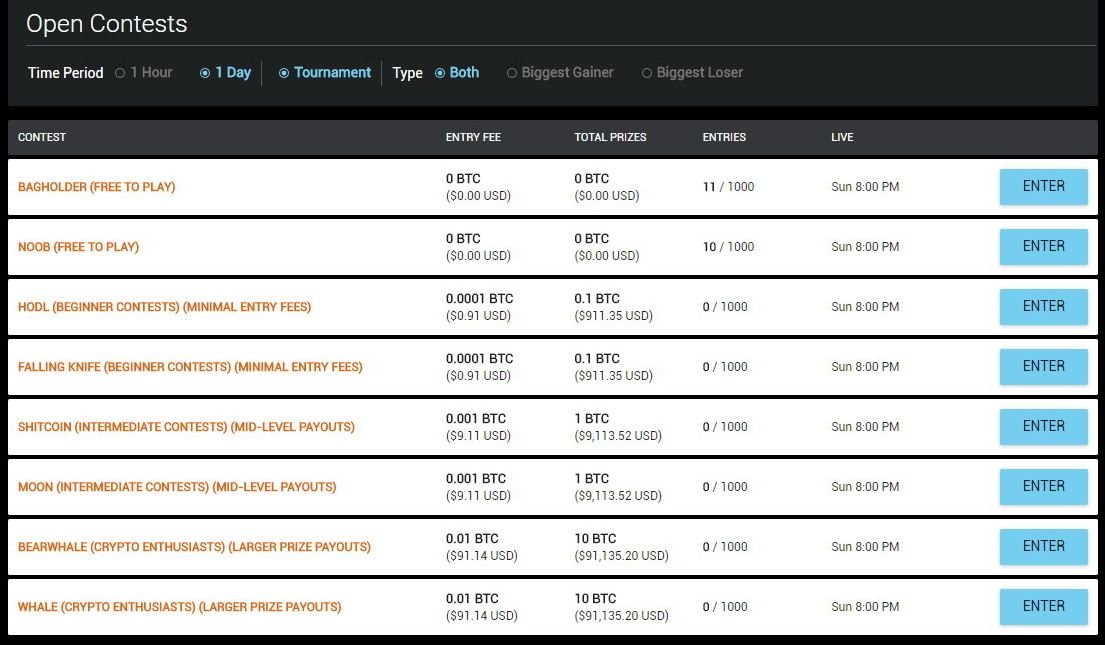
Task: Click BEARWHALE's 0.01 BTC entry fee
Action: (471, 538)
